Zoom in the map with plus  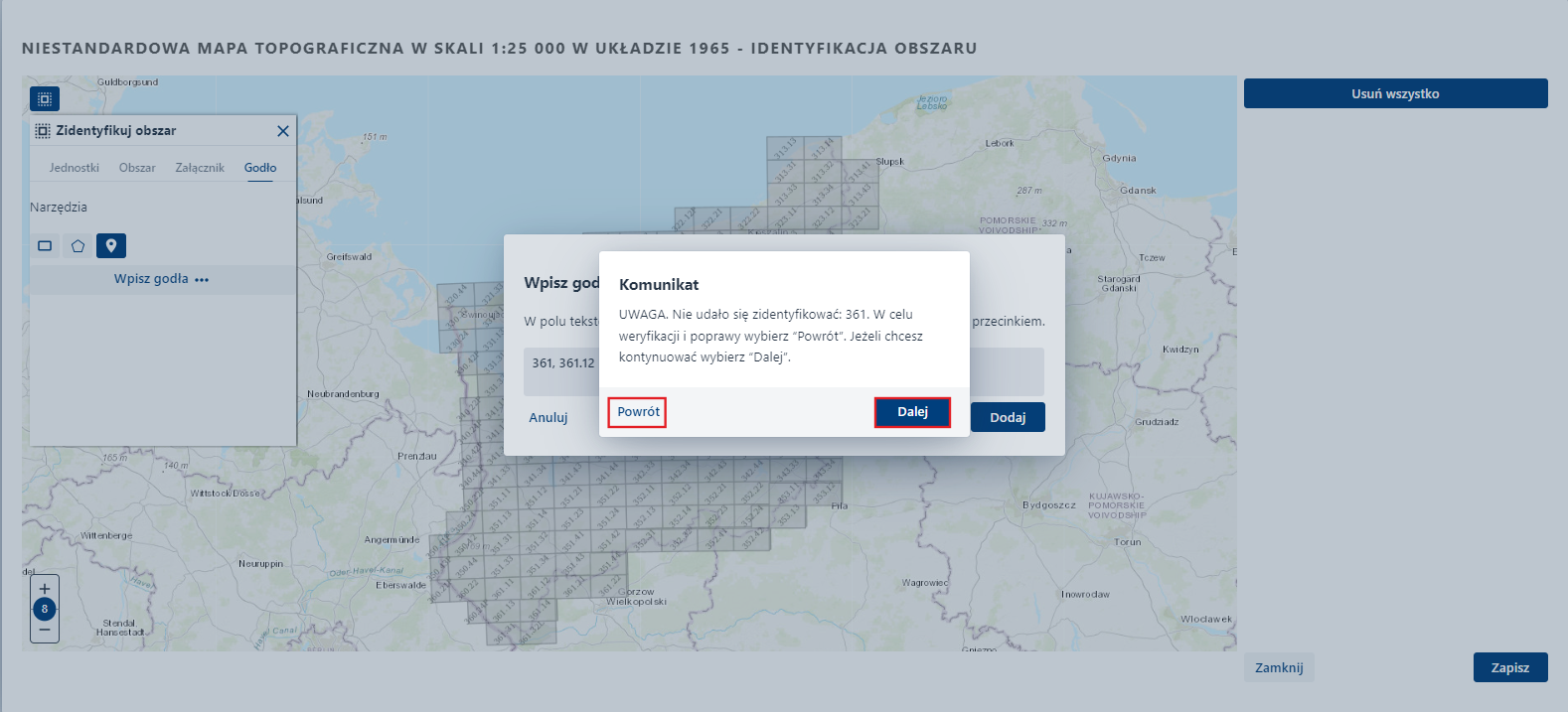point(45,589)
